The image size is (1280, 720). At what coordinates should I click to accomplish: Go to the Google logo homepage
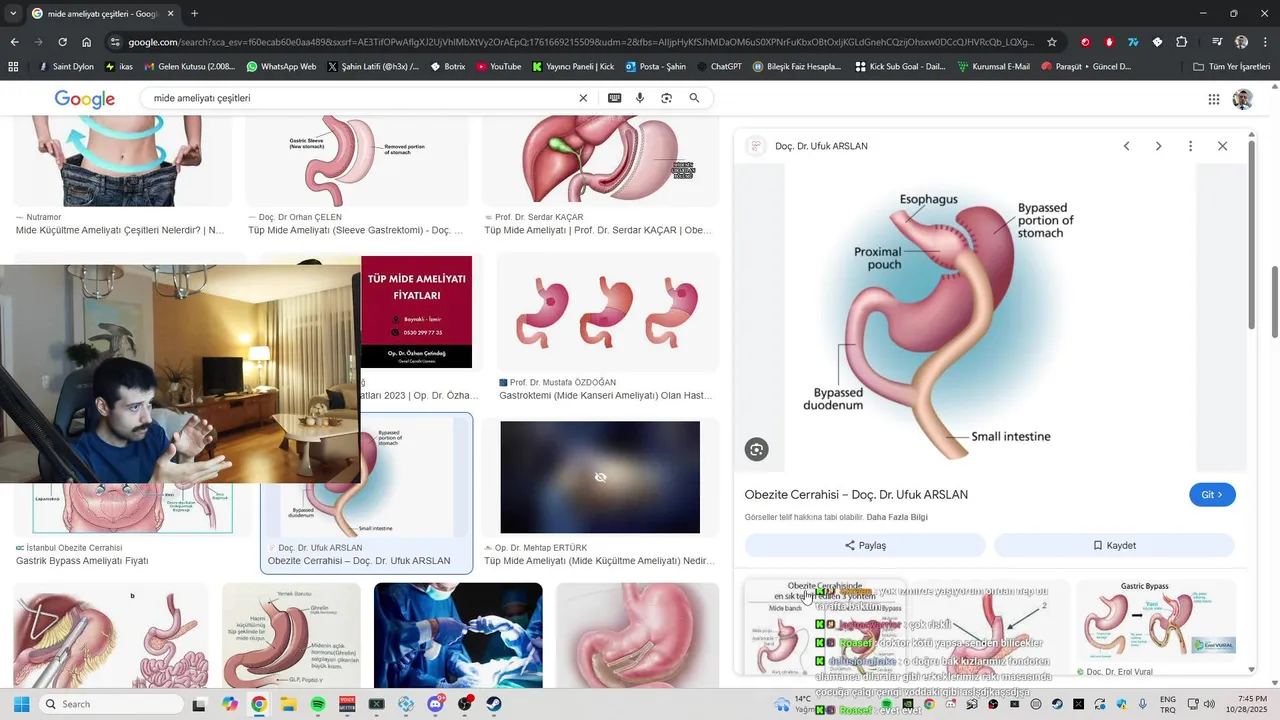click(x=85, y=99)
